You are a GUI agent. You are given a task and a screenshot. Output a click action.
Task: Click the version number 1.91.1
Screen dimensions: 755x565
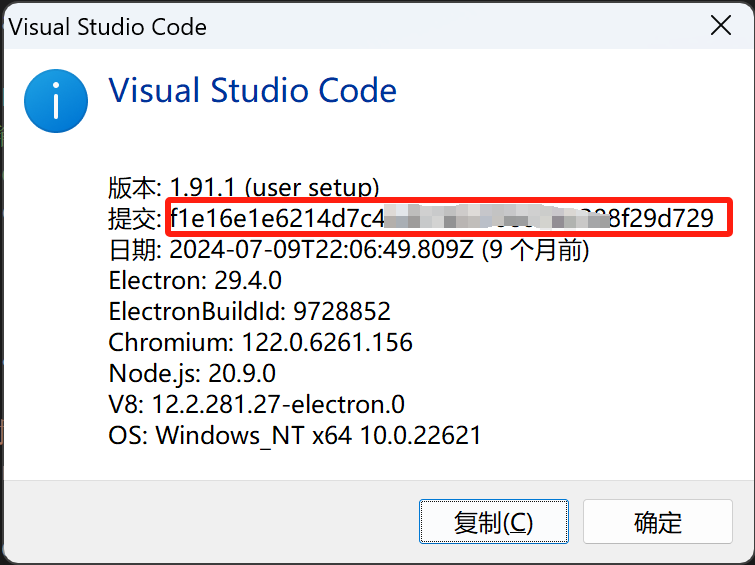coord(203,187)
